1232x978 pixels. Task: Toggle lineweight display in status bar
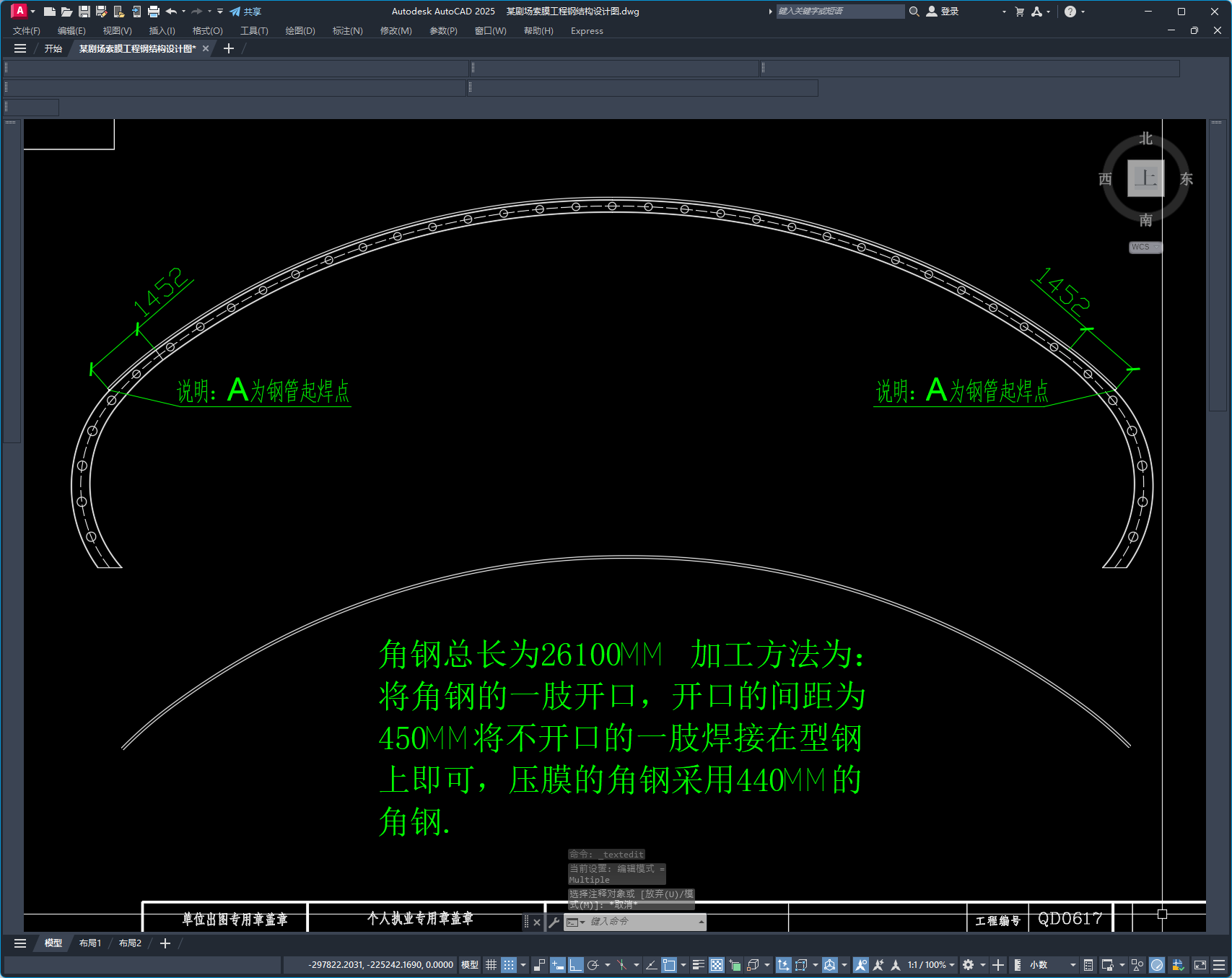[698, 965]
